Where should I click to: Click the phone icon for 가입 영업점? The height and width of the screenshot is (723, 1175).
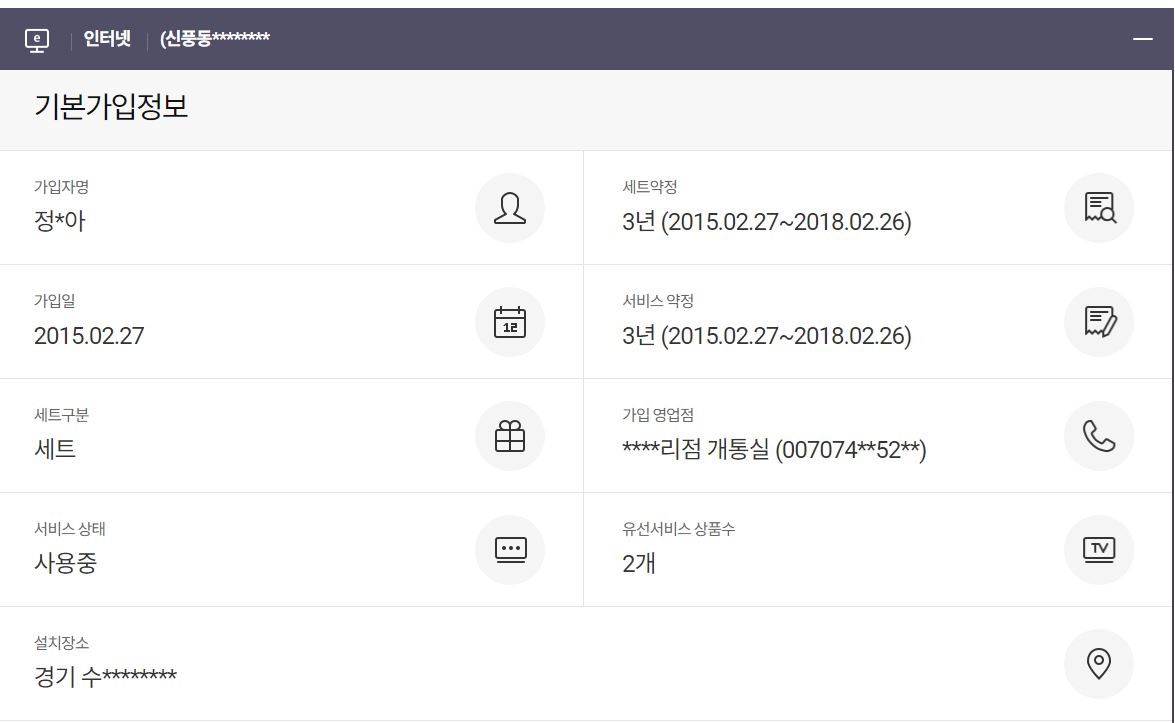point(1099,436)
